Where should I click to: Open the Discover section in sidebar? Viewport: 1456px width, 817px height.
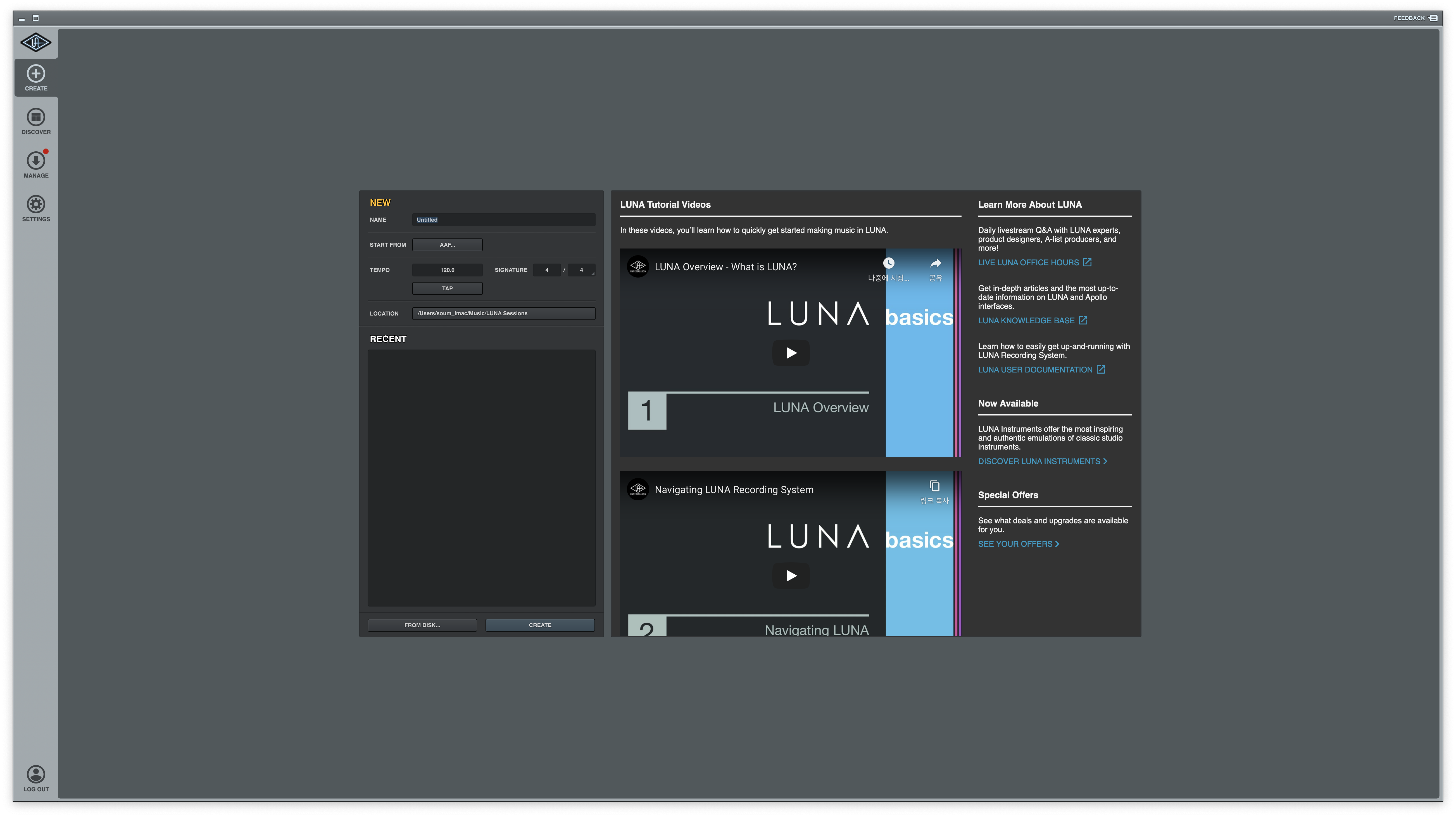[35, 121]
